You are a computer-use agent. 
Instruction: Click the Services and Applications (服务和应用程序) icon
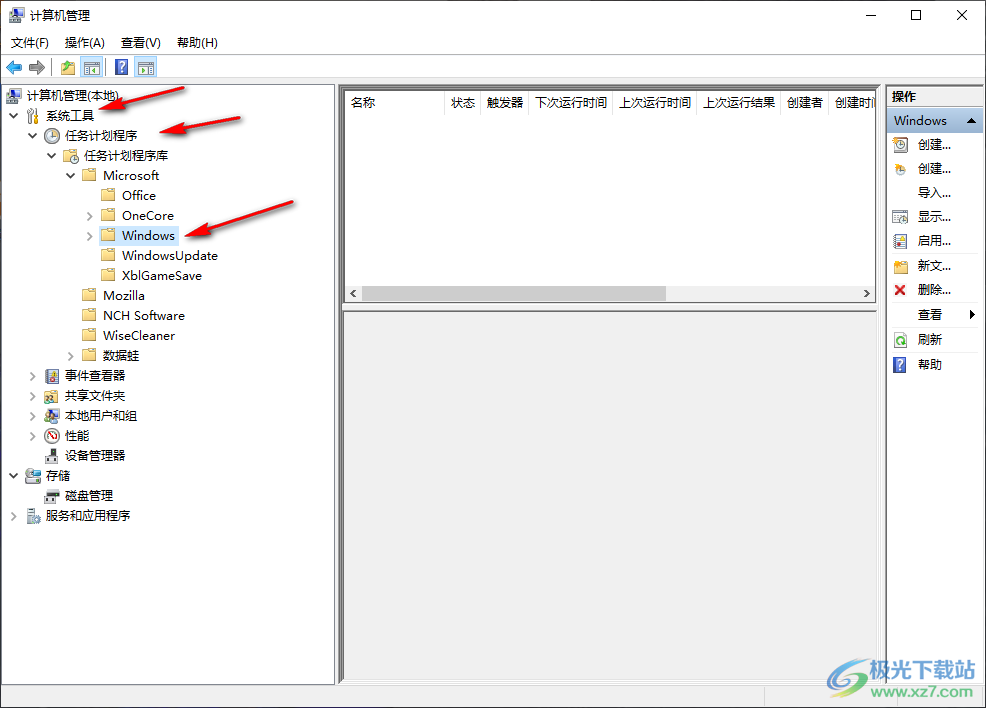[33, 516]
